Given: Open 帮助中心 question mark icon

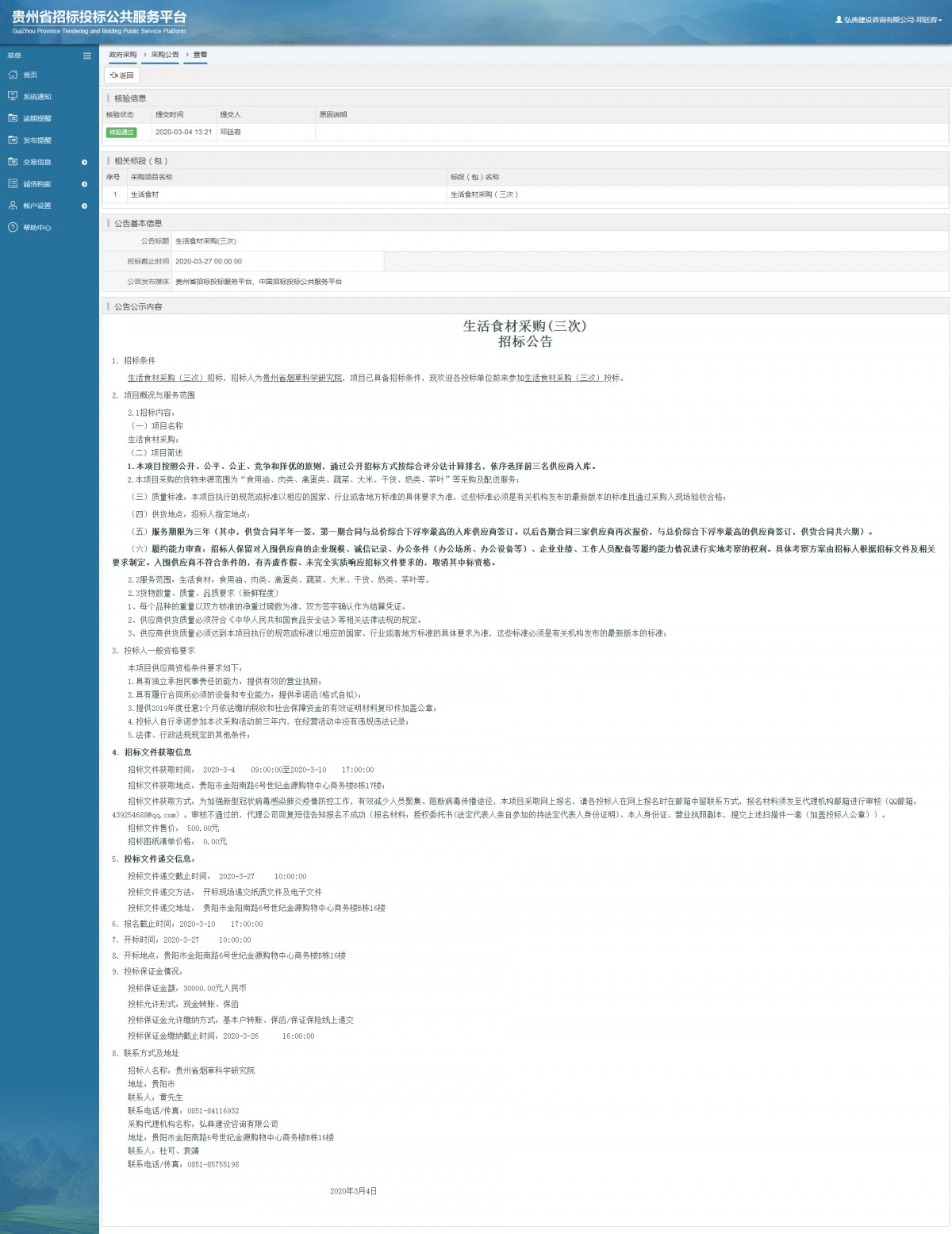Looking at the screenshot, I should click(13, 228).
